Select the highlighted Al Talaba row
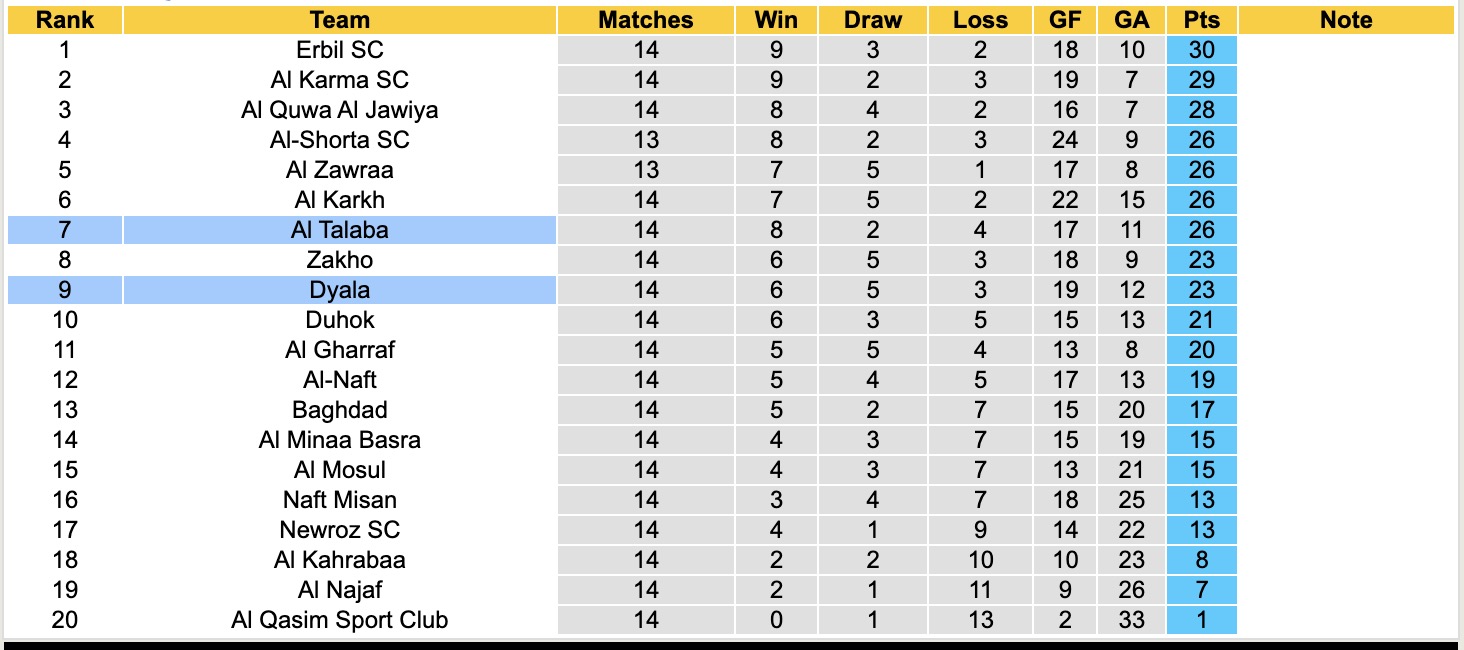Viewport: 1464px width, 650px height. [x=340, y=230]
